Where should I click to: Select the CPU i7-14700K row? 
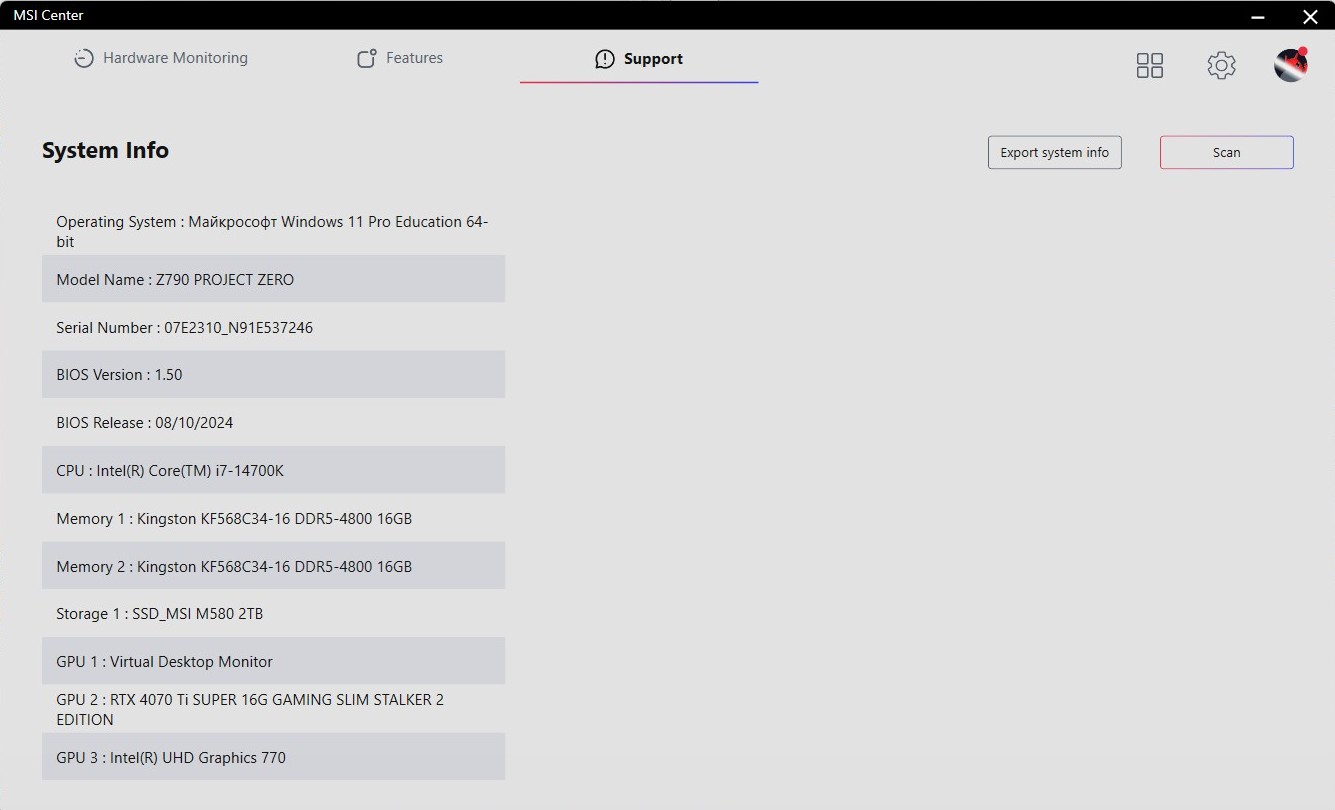(x=273, y=470)
